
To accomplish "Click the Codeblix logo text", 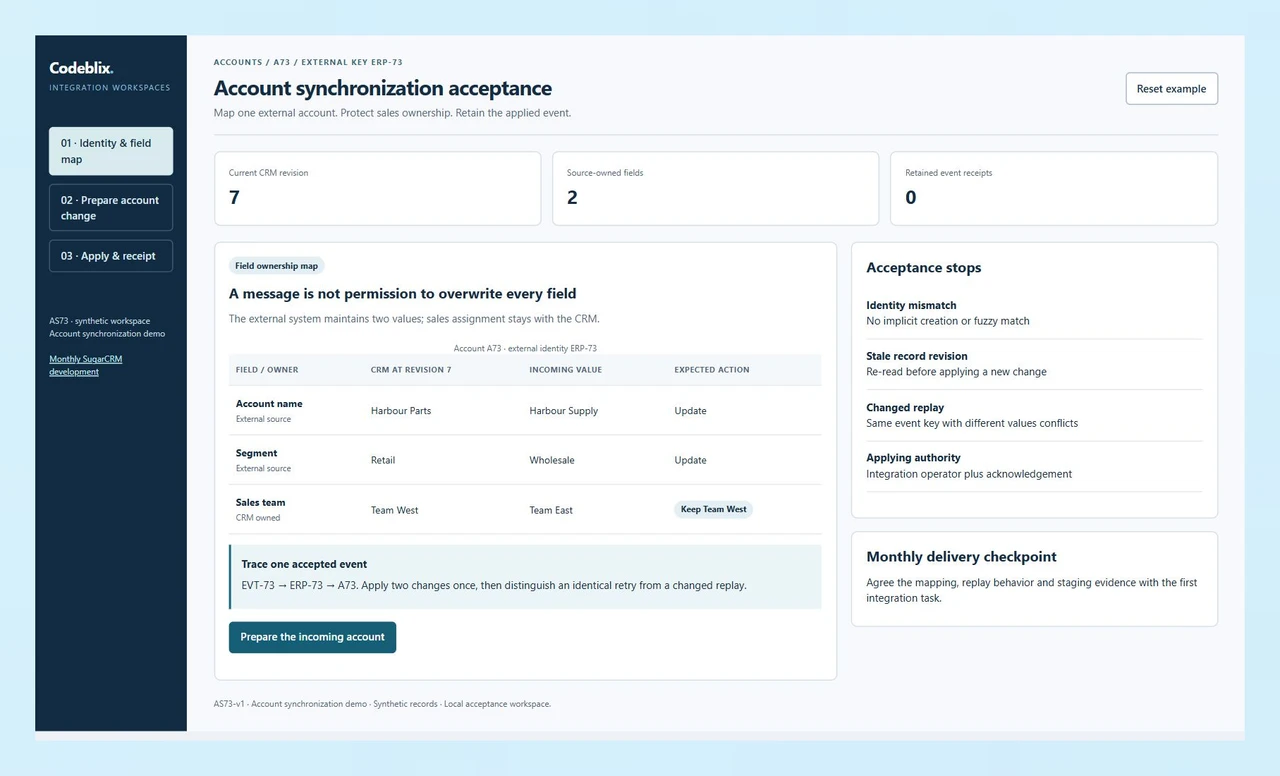I will (x=81, y=68).
